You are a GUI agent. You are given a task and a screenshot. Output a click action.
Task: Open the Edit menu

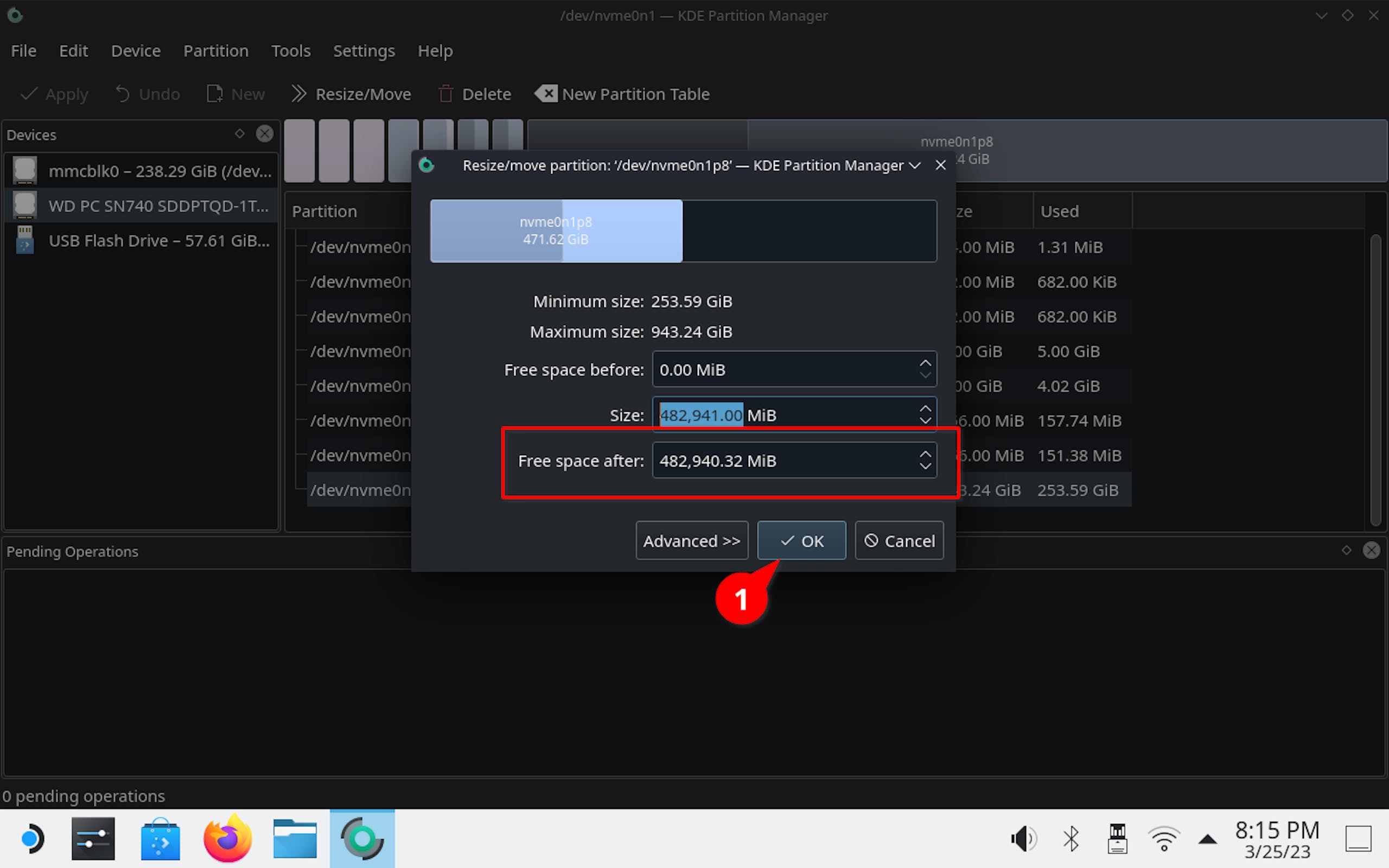(x=73, y=50)
